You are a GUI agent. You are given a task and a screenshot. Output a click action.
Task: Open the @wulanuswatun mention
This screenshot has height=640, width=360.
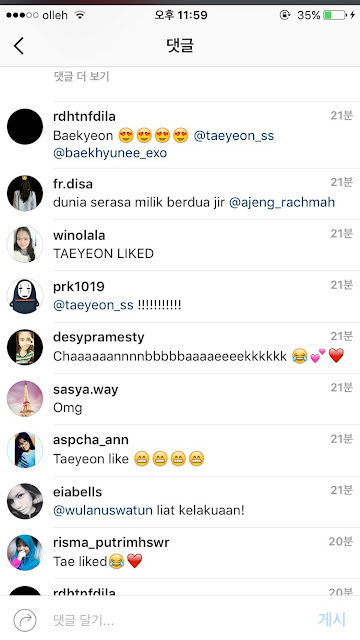(103, 510)
